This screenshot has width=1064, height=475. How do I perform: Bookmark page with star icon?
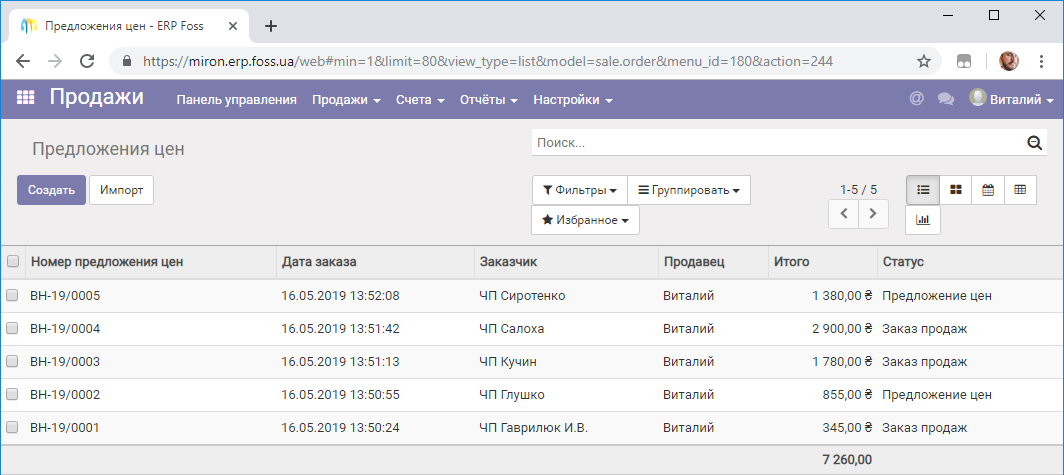[x=924, y=62]
